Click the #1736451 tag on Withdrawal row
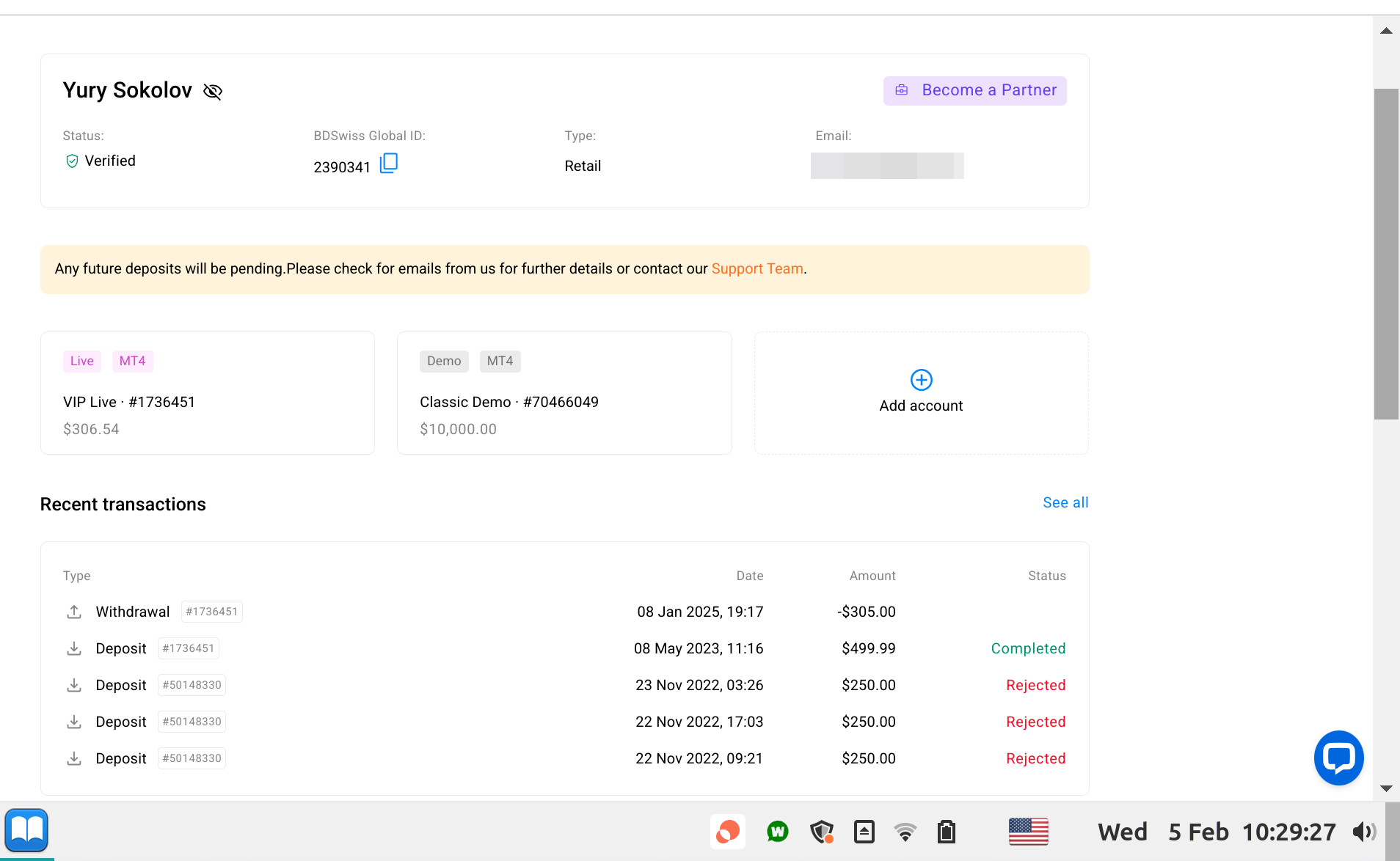The height and width of the screenshot is (861, 1400). tap(211, 612)
